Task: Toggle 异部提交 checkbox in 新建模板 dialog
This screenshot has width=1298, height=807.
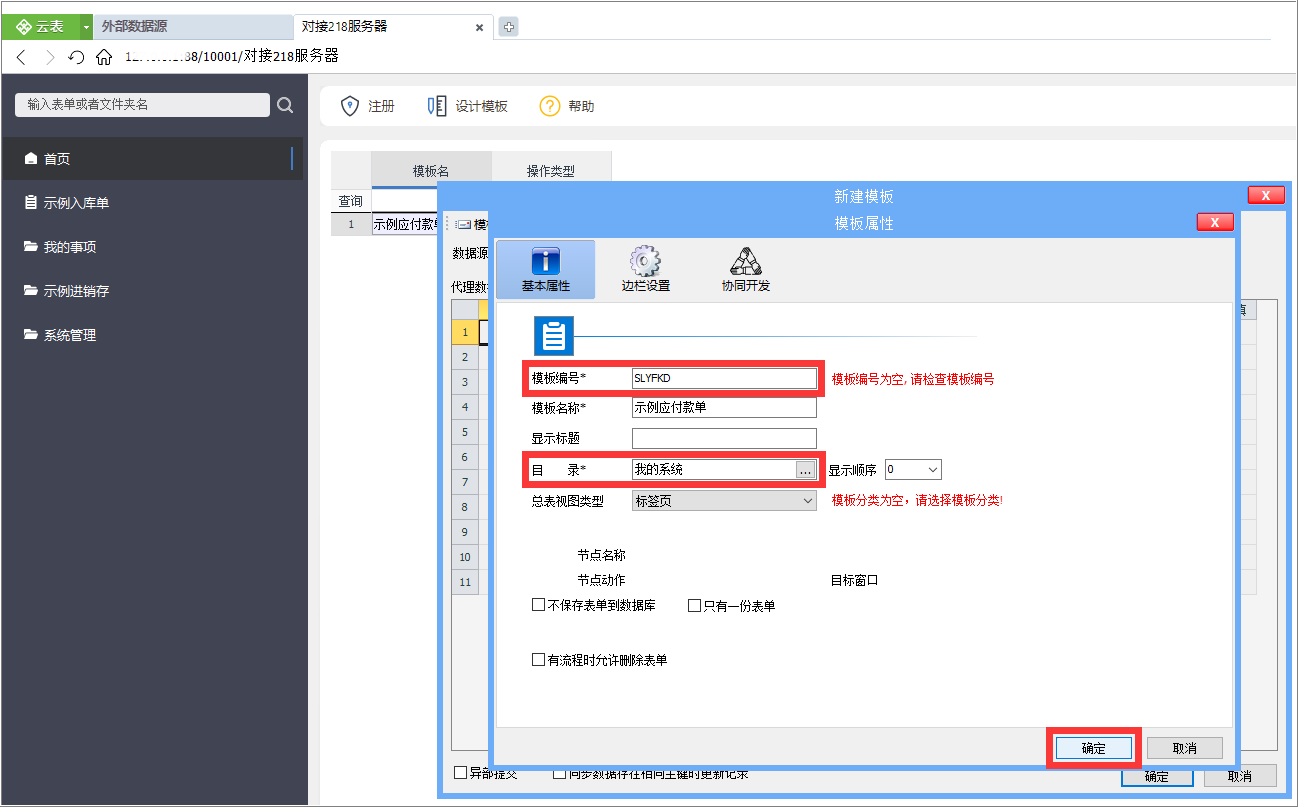Action: coord(461,773)
